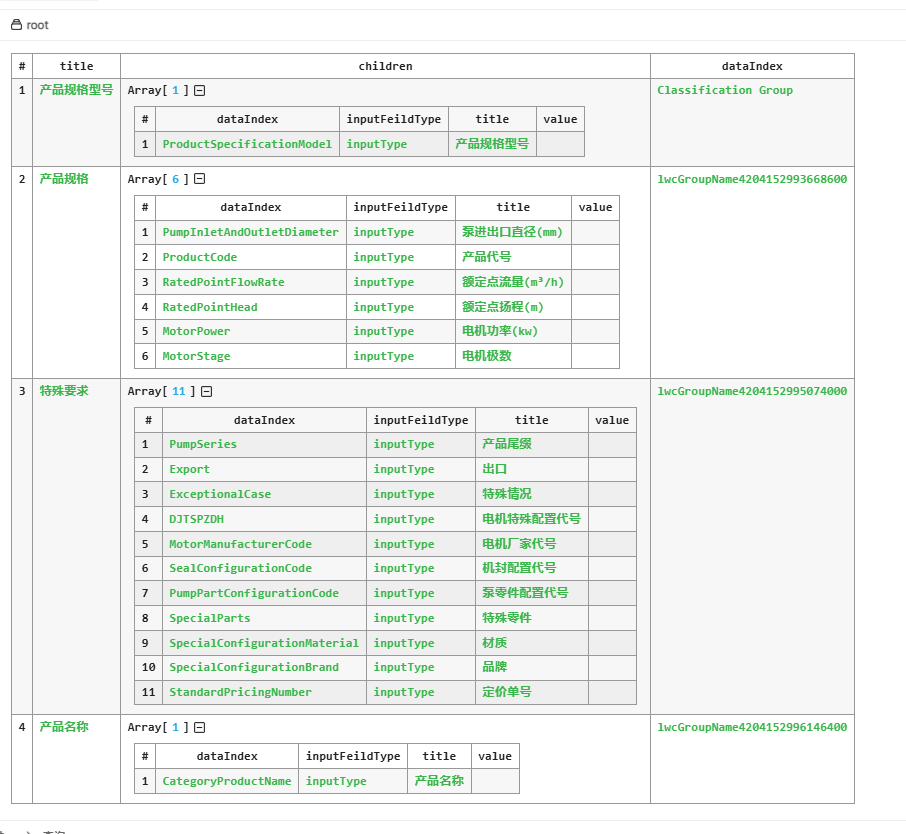
Task: Click the title column header
Action: click(76, 66)
